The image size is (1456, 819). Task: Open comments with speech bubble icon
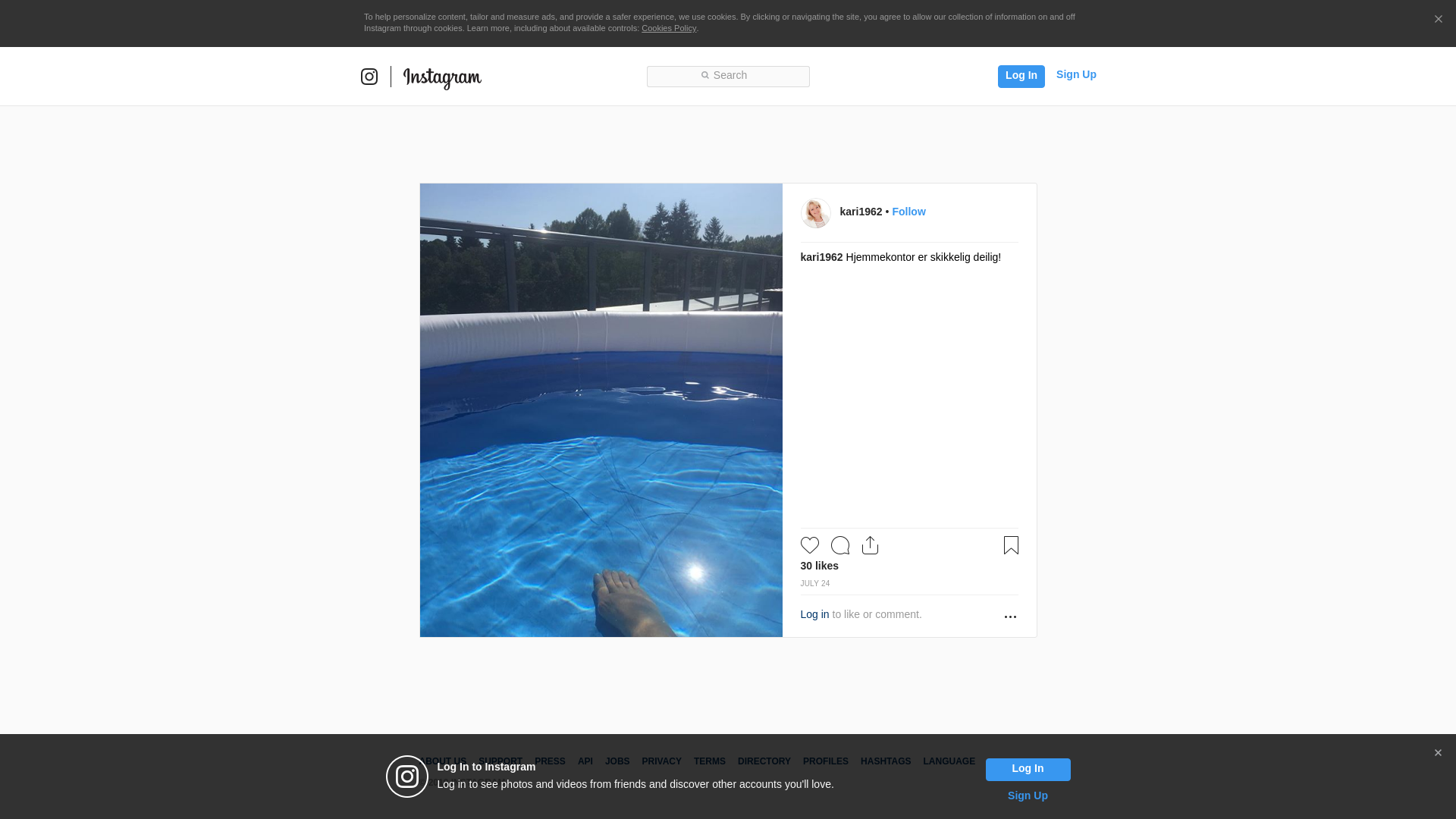tap(840, 545)
